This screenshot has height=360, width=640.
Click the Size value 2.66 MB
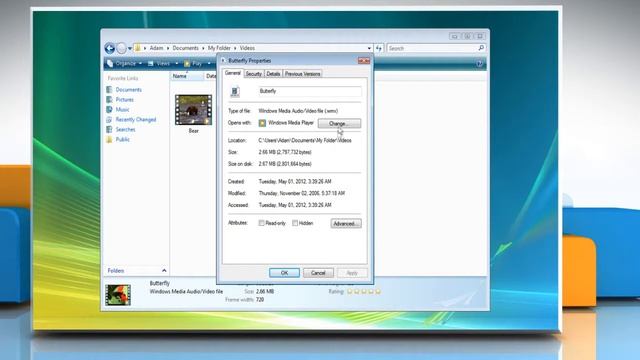pos(285,152)
